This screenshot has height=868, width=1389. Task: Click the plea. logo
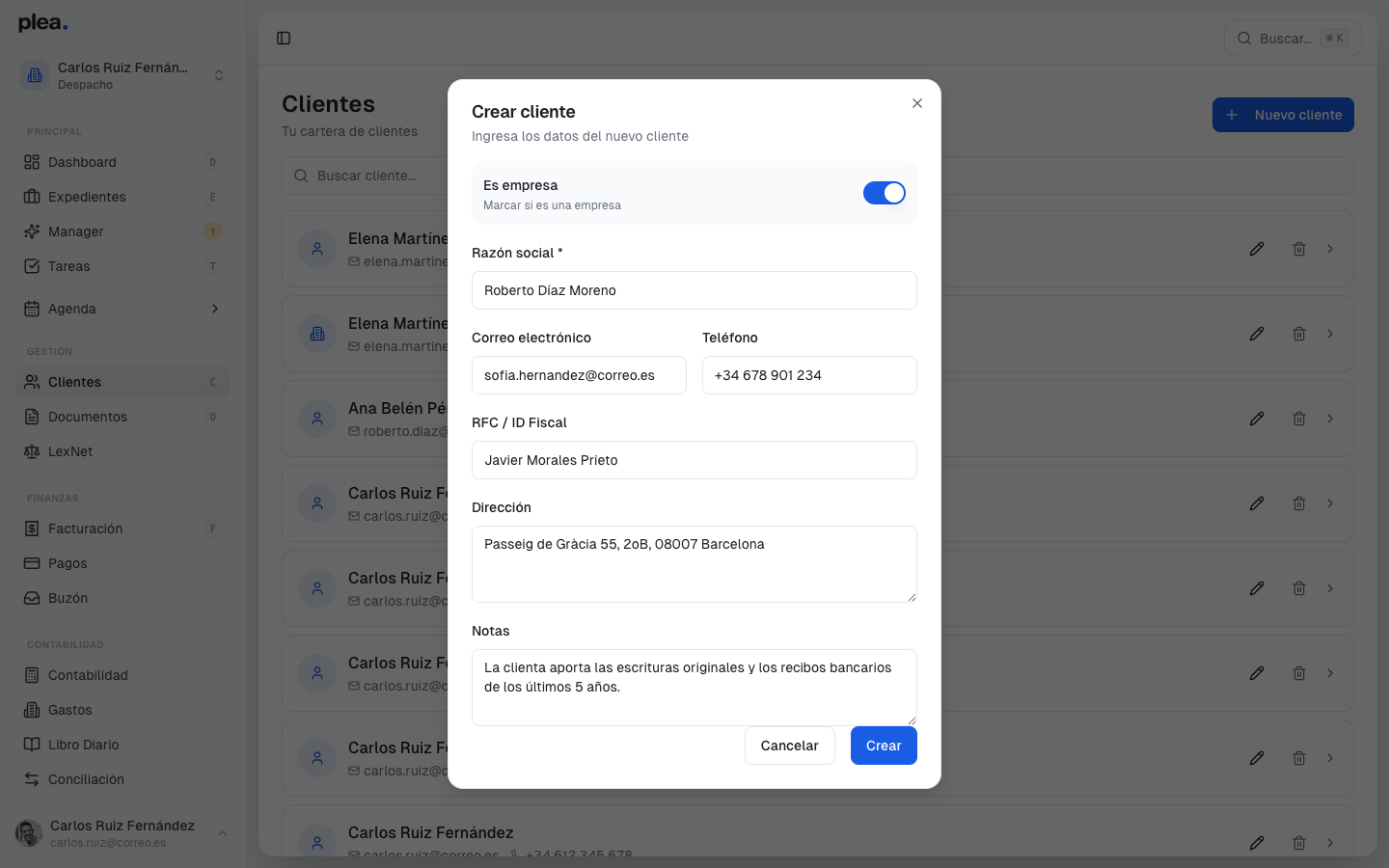click(x=43, y=23)
